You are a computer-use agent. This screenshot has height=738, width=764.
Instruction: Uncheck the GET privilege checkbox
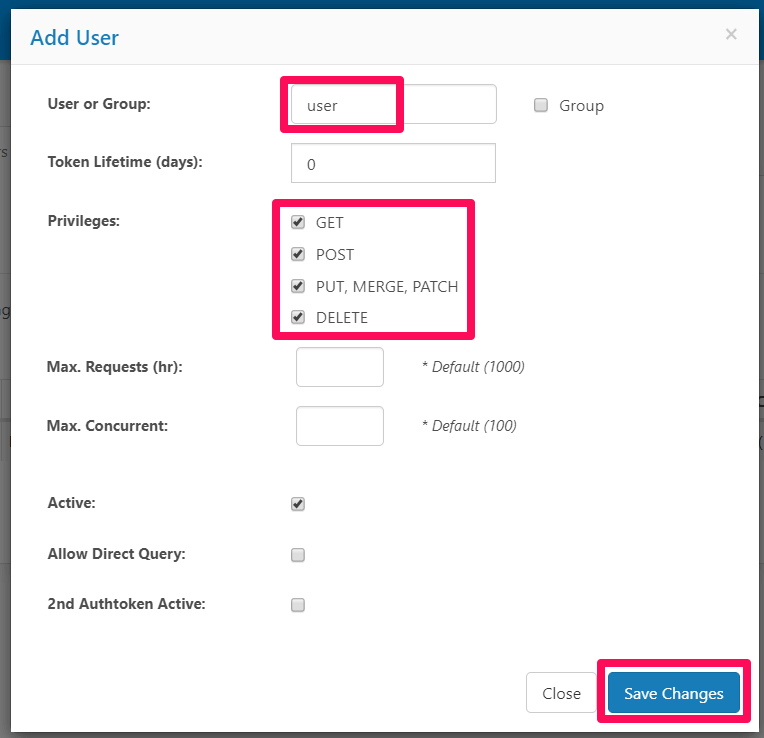point(298,222)
